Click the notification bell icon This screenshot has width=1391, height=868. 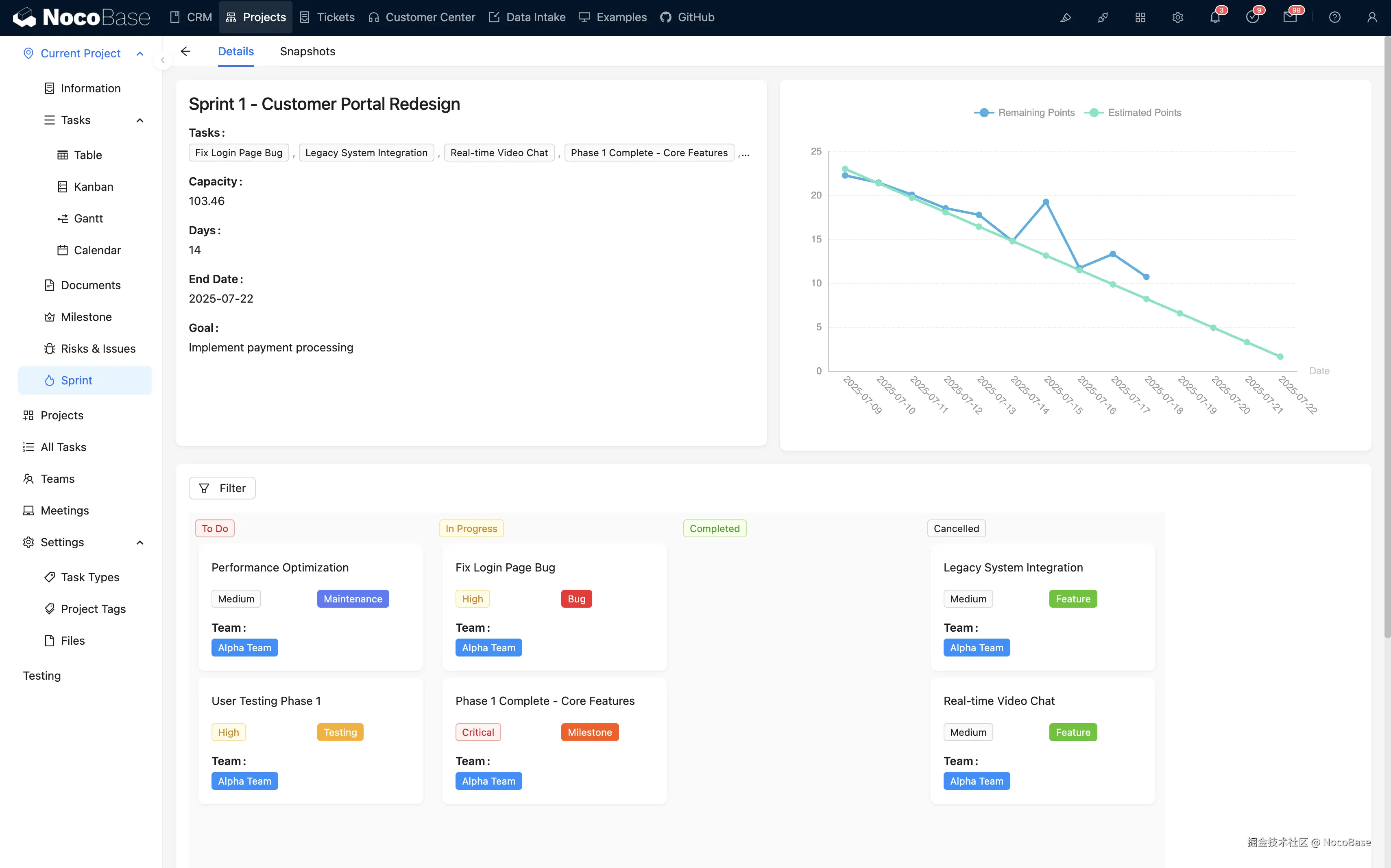[x=1215, y=17]
